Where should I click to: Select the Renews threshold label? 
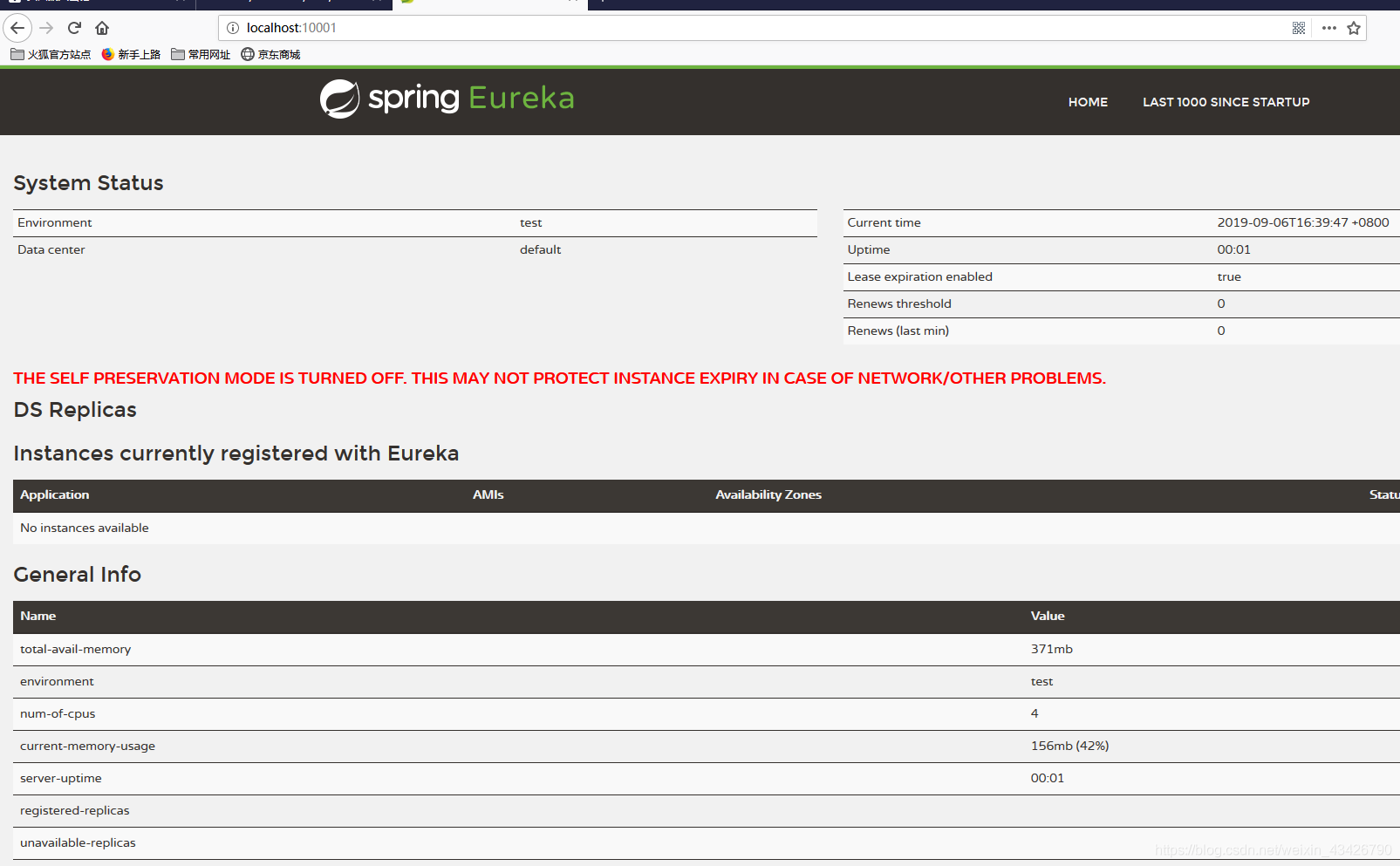pos(899,303)
